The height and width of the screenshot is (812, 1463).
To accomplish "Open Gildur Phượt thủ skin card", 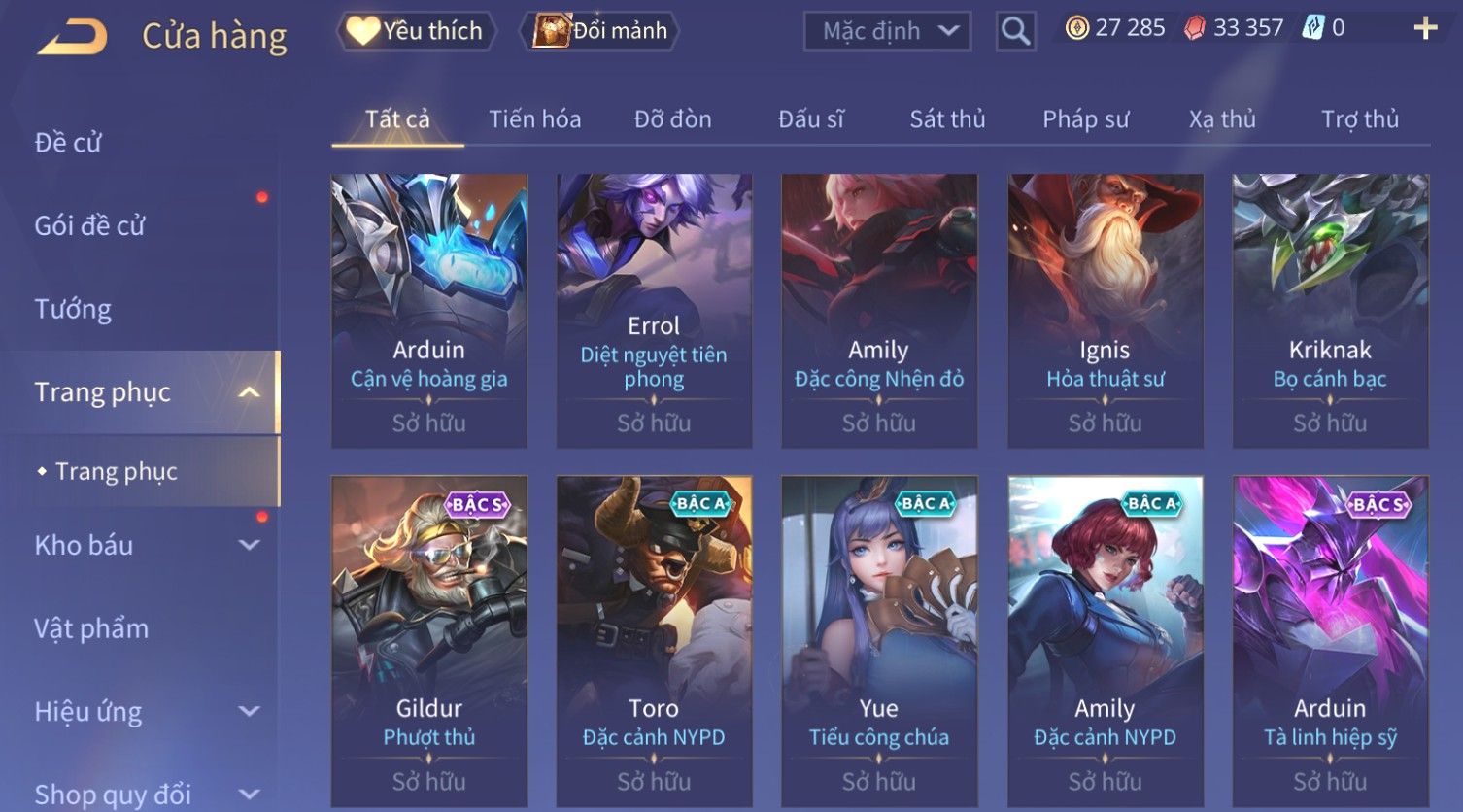I will 429,641.
